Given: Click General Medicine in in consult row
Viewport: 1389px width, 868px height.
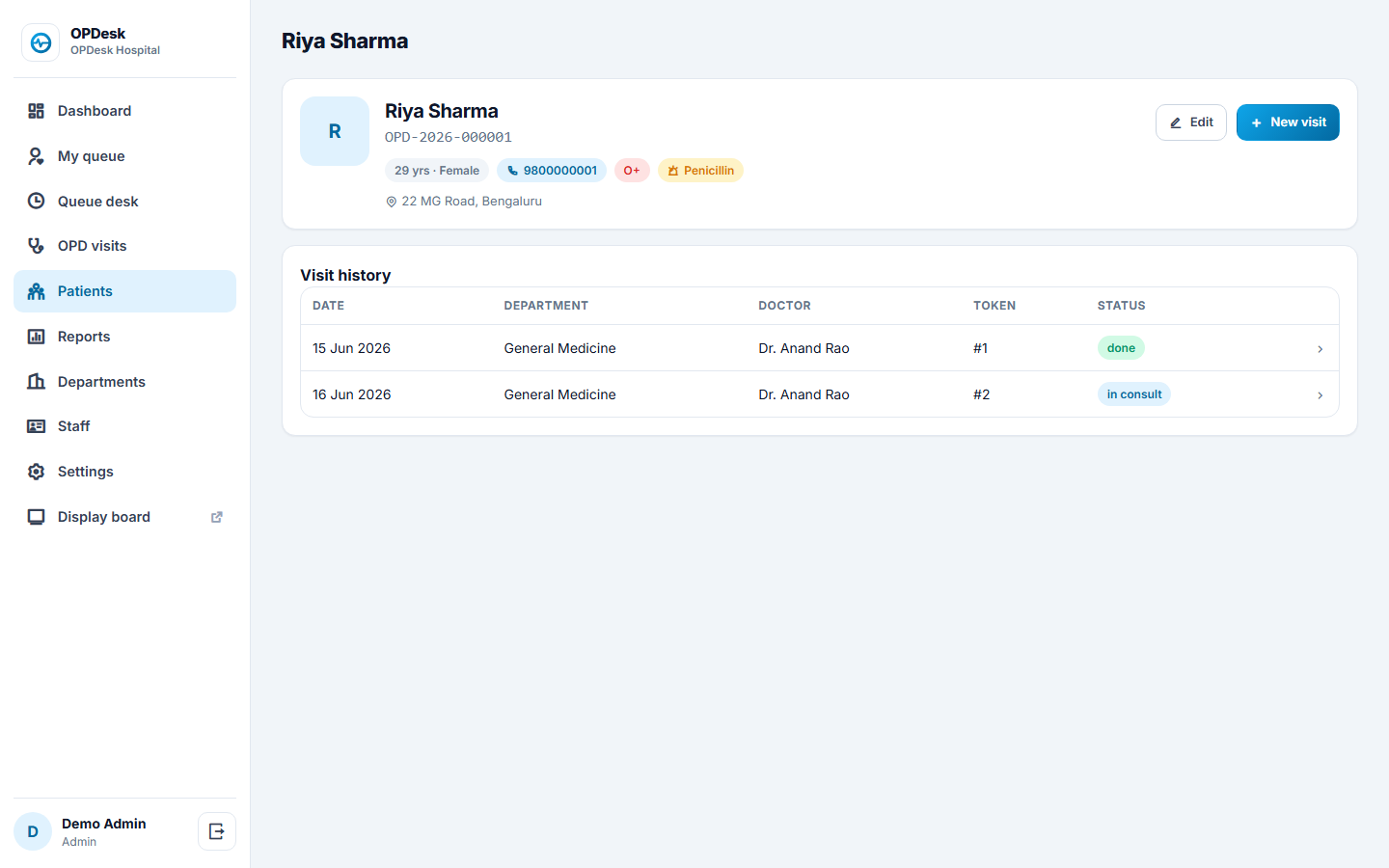Looking at the screenshot, I should [x=560, y=394].
